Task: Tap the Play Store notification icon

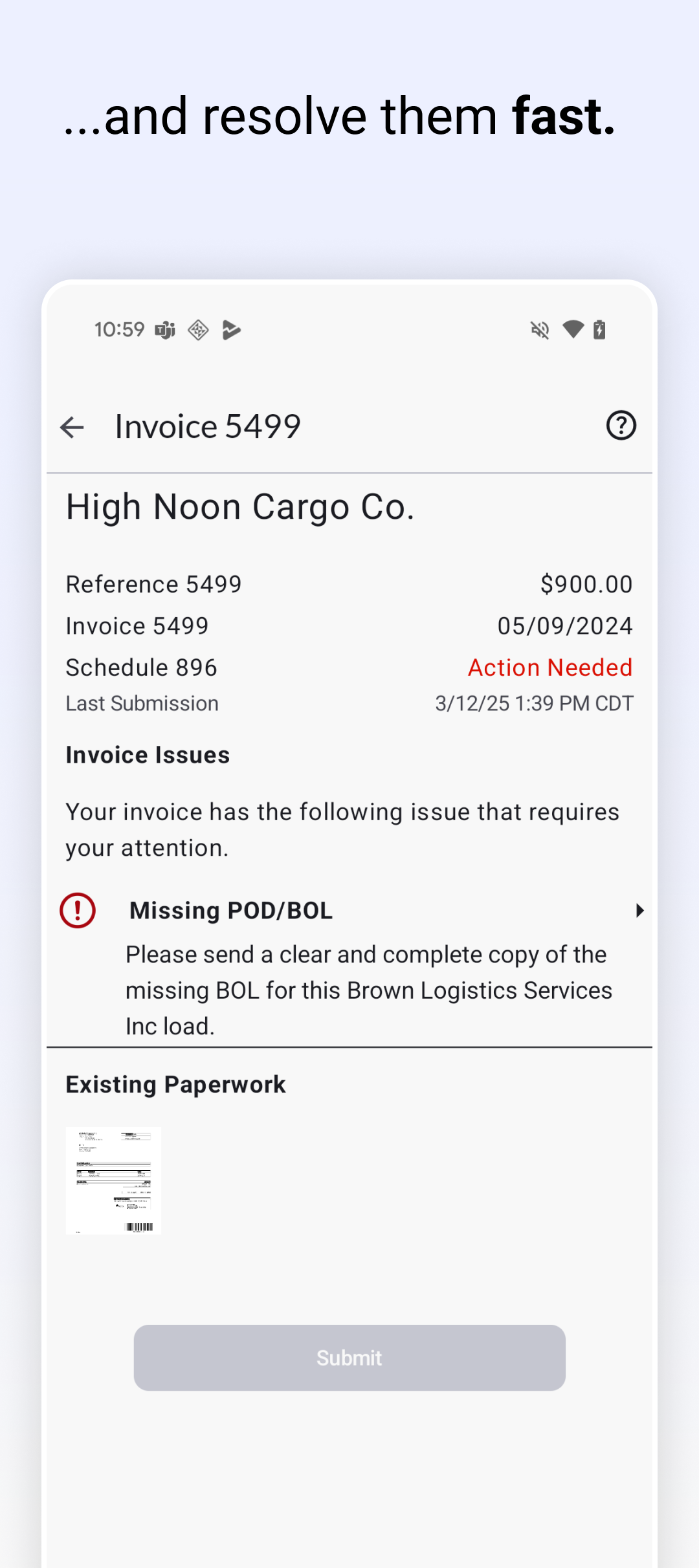Action: (231, 330)
